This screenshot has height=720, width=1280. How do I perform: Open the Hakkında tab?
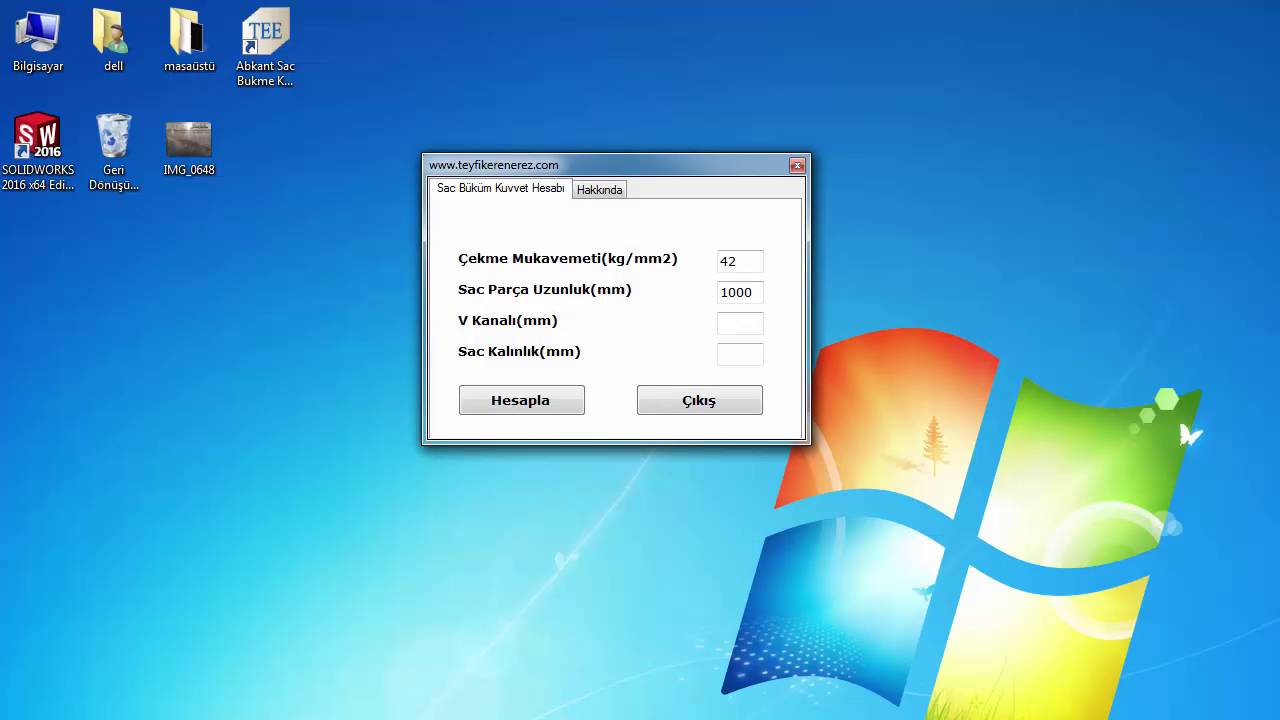pyautogui.click(x=600, y=190)
